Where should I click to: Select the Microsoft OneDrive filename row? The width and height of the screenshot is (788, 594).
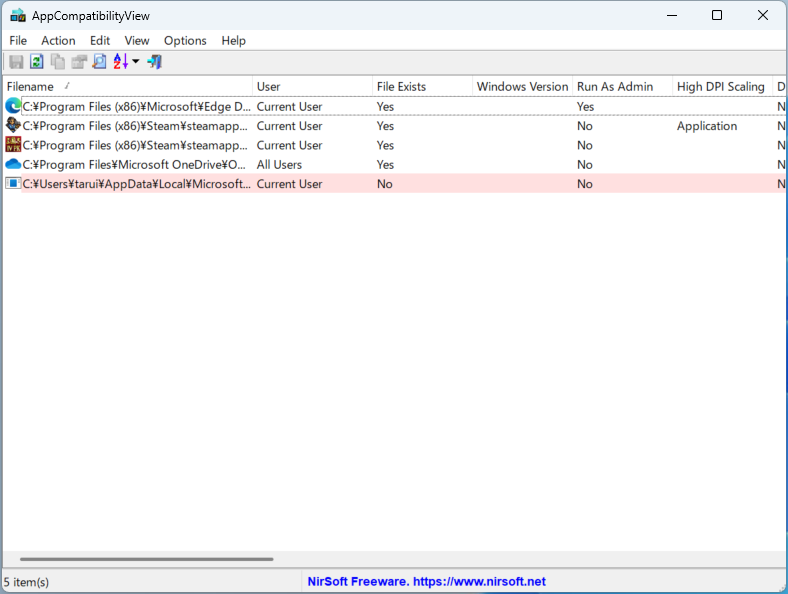[134, 164]
